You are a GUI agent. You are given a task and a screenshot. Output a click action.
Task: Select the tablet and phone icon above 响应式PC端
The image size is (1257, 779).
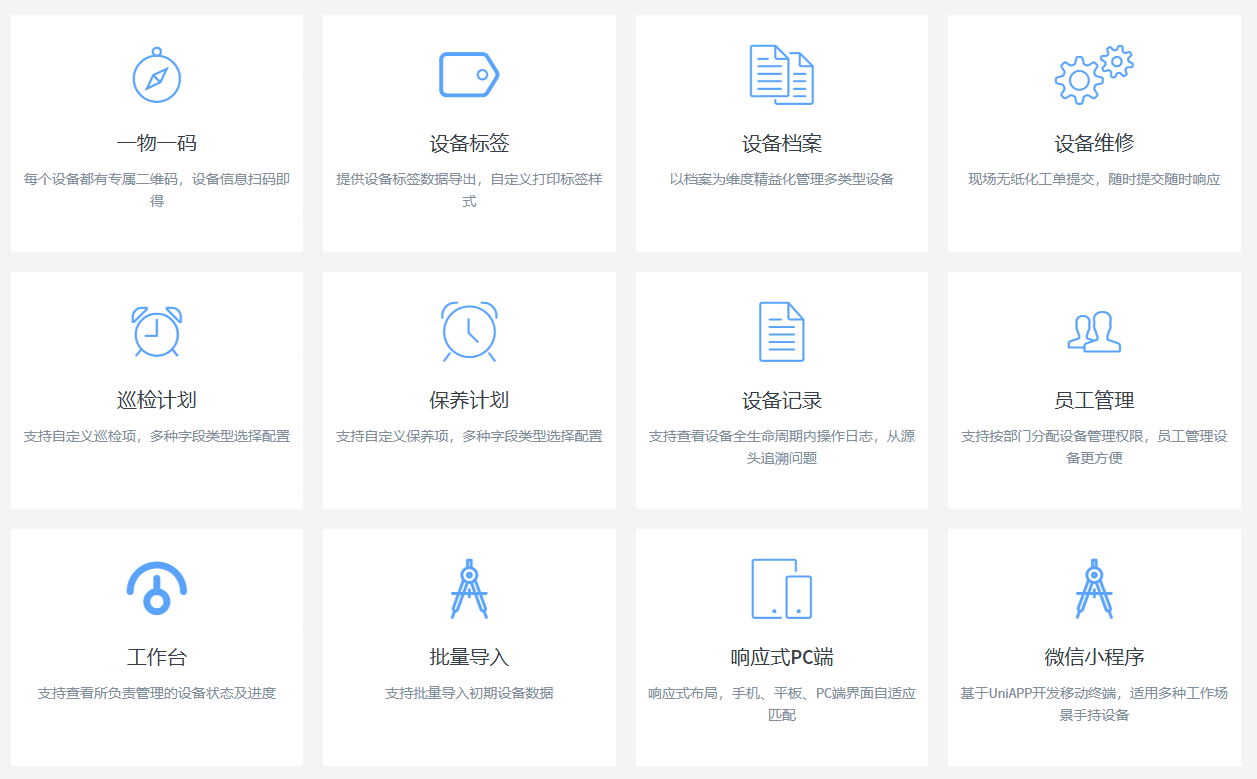pyautogui.click(x=781, y=588)
